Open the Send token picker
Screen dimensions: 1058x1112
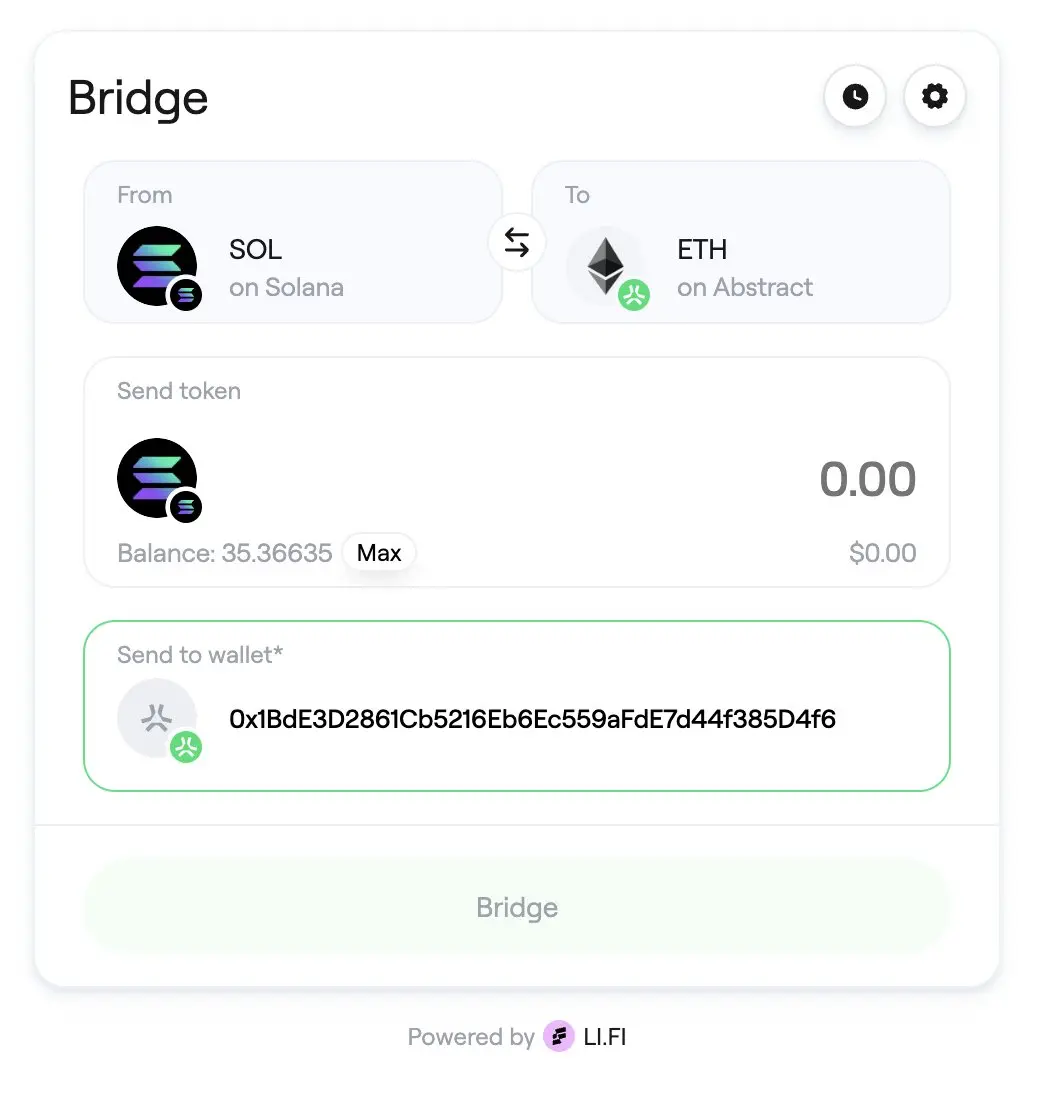coord(160,480)
